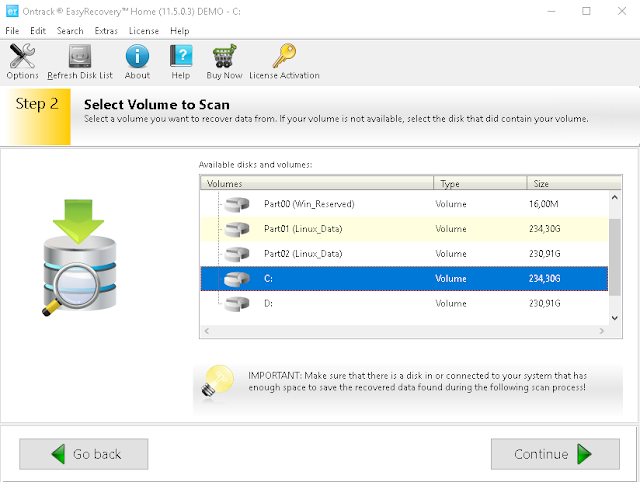Image resolution: width=640 pixels, height=482 pixels.
Task: Open the File menu
Action: tap(12, 31)
